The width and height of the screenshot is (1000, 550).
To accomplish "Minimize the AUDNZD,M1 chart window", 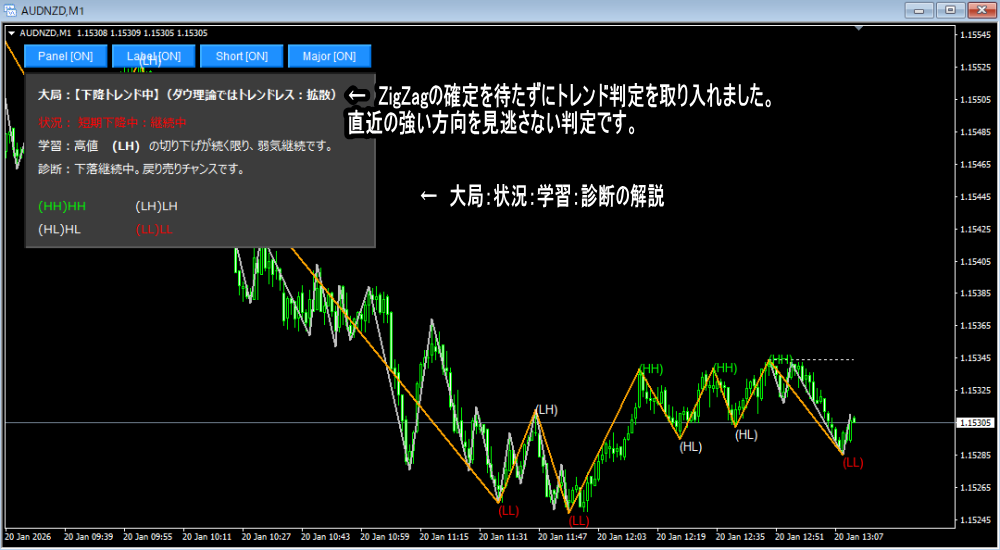I will pyautogui.click(x=920, y=10).
